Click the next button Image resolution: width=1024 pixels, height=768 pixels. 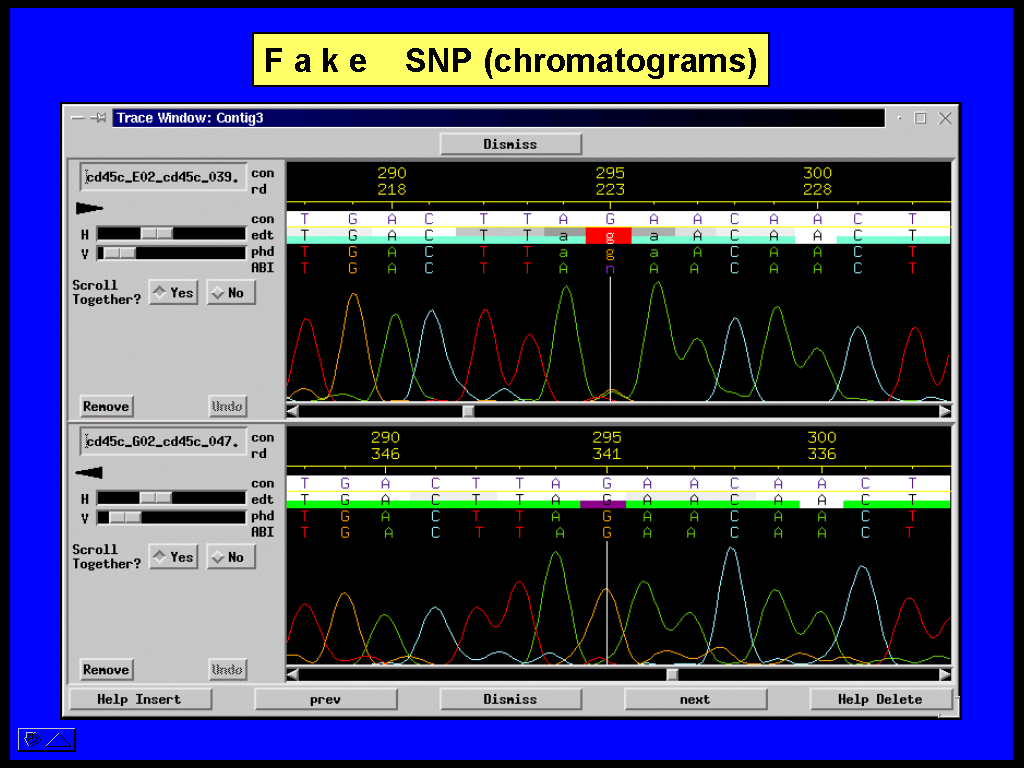coord(695,699)
